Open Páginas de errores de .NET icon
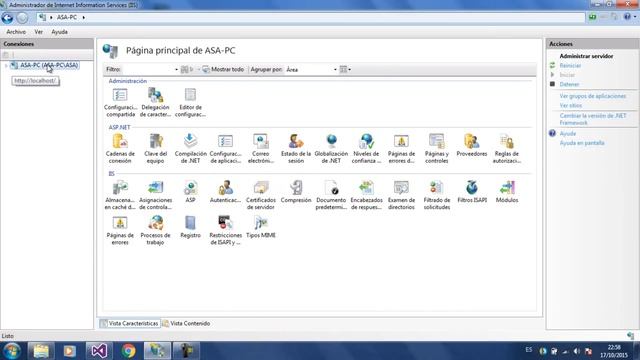This screenshot has width=640, height=360. (x=401, y=149)
